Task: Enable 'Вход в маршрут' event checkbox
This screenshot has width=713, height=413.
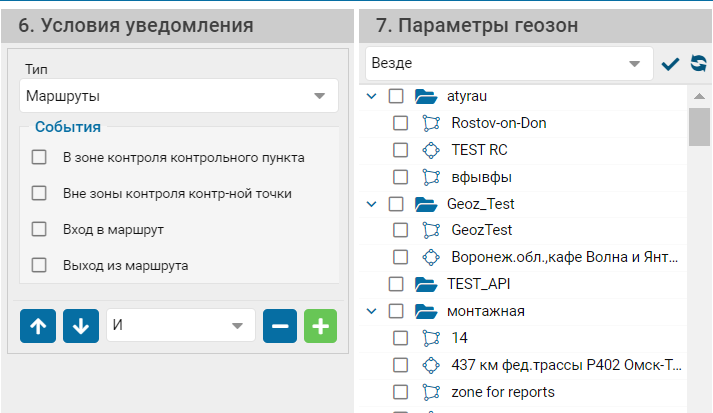Action: (39, 229)
